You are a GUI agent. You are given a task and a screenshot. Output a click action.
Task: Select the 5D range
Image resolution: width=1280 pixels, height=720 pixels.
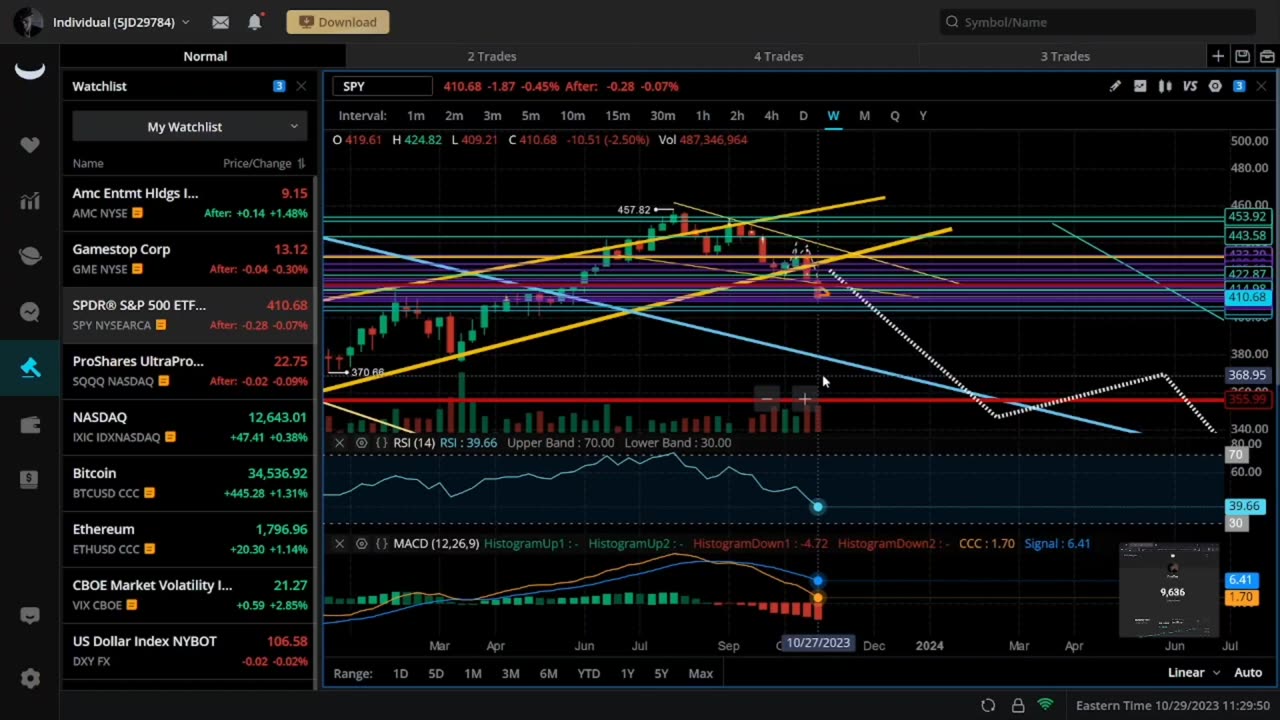(x=436, y=673)
